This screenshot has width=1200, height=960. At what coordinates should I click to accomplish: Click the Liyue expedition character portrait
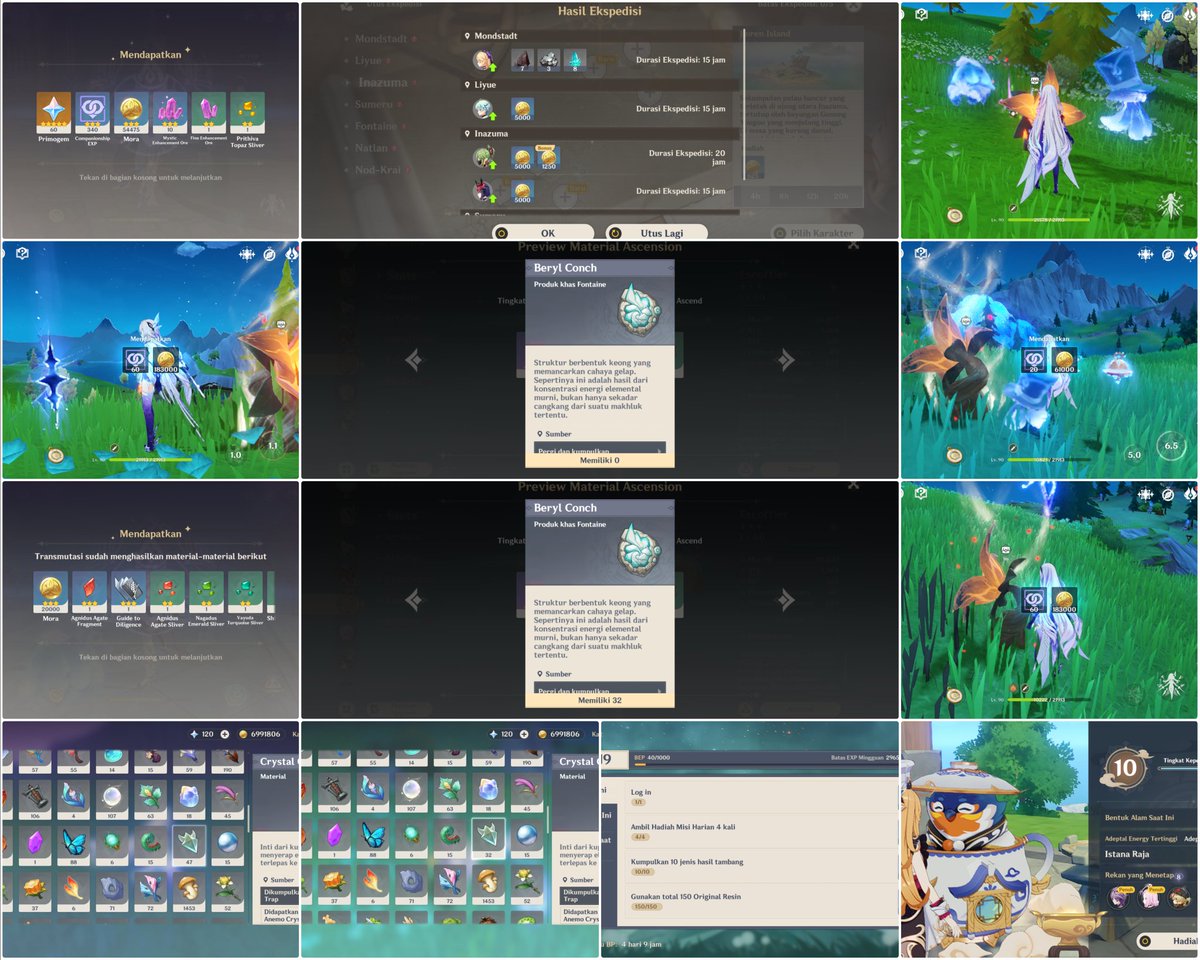[x=484, y=109]
